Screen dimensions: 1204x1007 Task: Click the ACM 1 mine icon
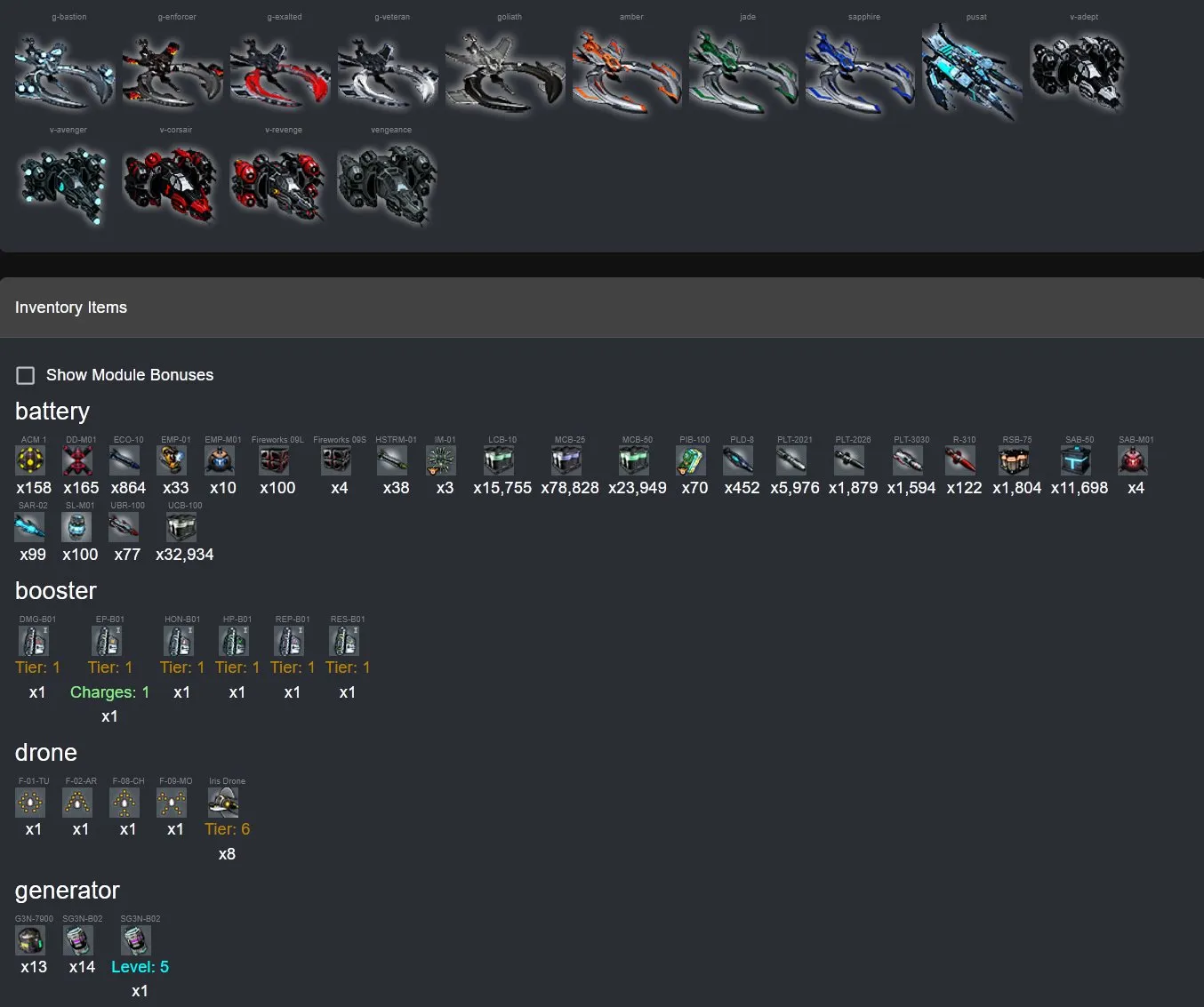(x=31, y=460)
